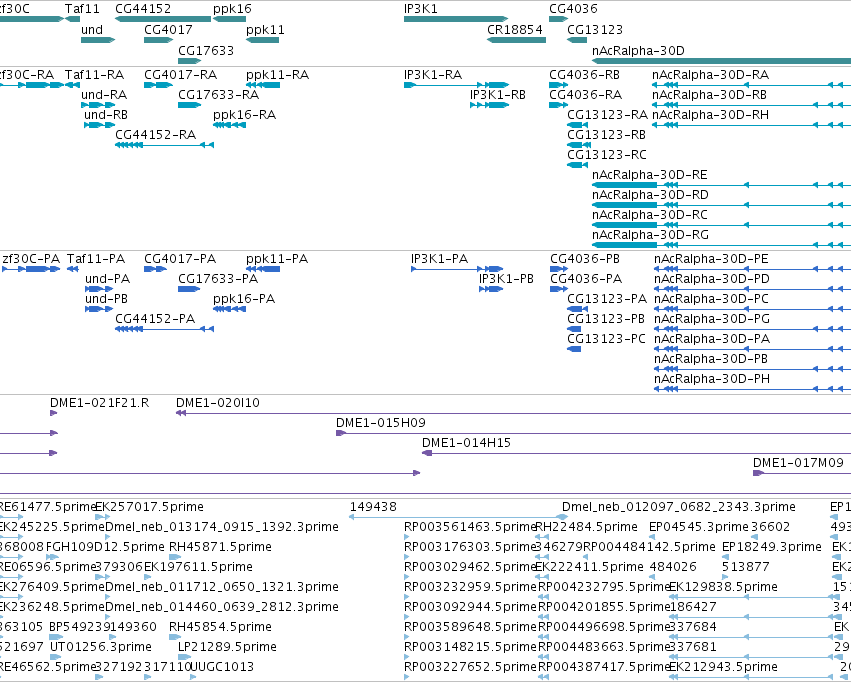Screen dimensions: 851x682
Task: Select the nAcRalpha-30D-RG transcript
Action: [x=721, y=245]
